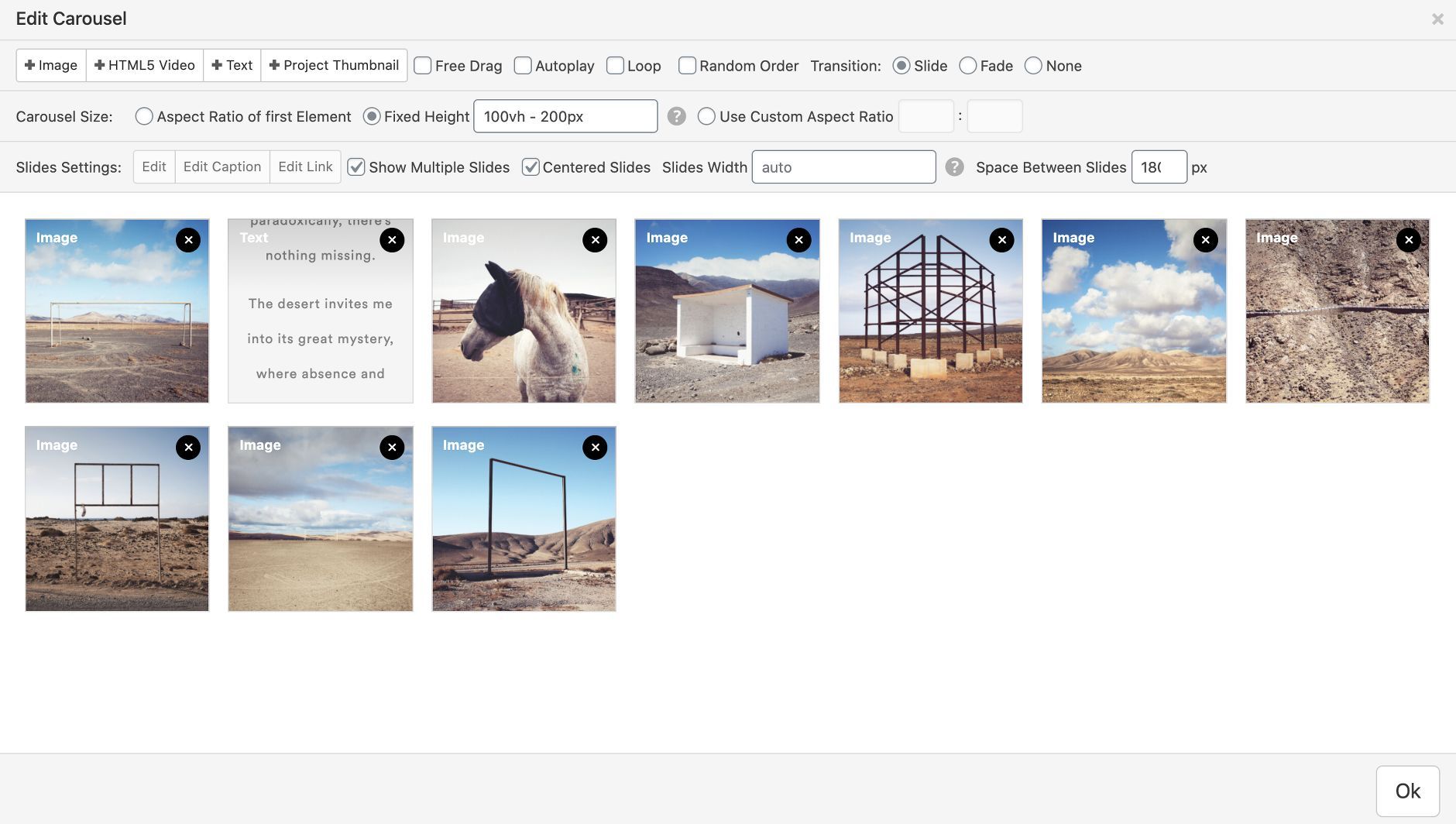This screenshot has width=1456, height=824.
Task: Toggle the Loop checkbox
Action: tap(616, 66)
